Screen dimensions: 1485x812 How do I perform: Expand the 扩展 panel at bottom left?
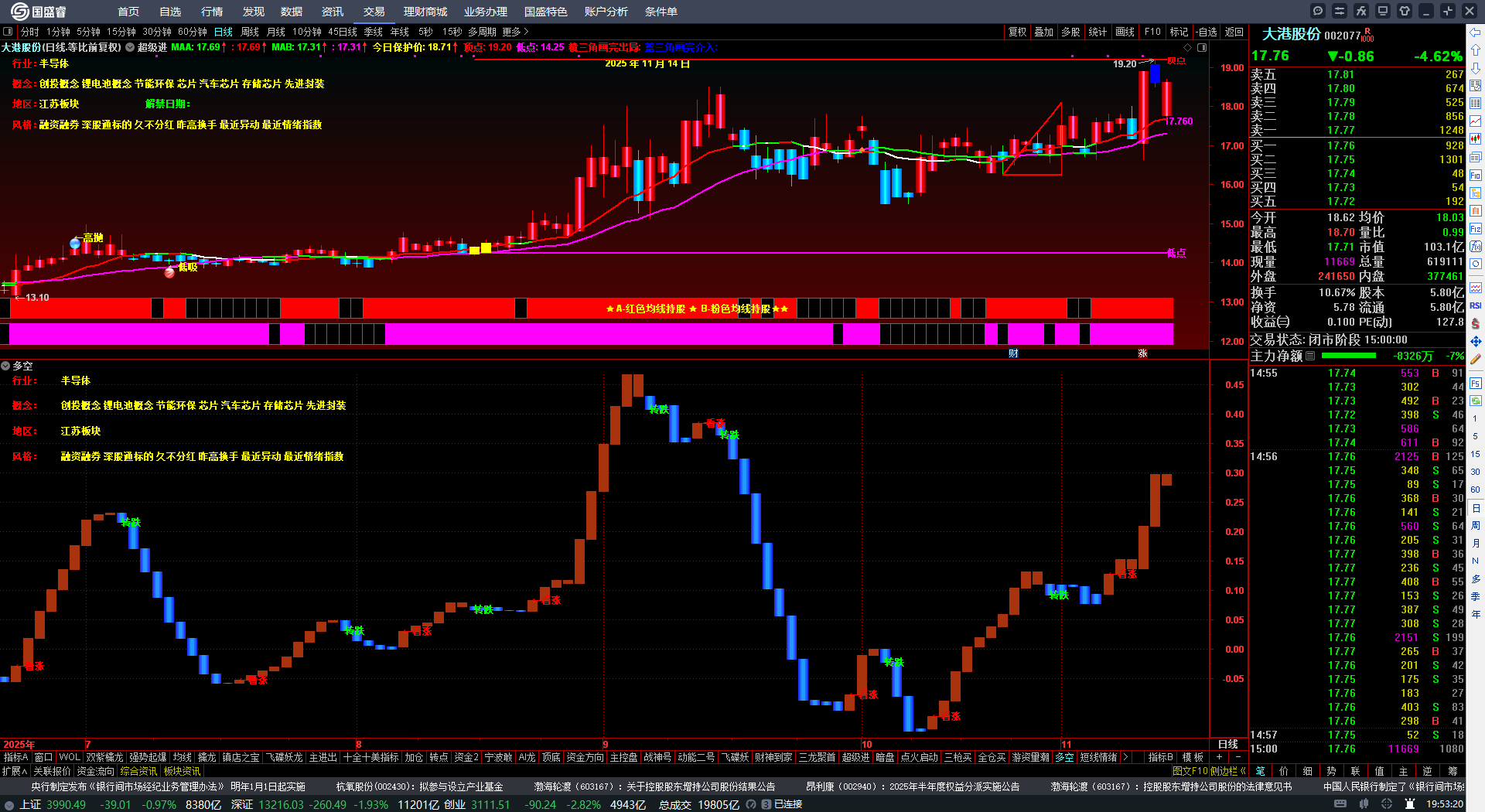pyautogui.click(x=15, y=771)
